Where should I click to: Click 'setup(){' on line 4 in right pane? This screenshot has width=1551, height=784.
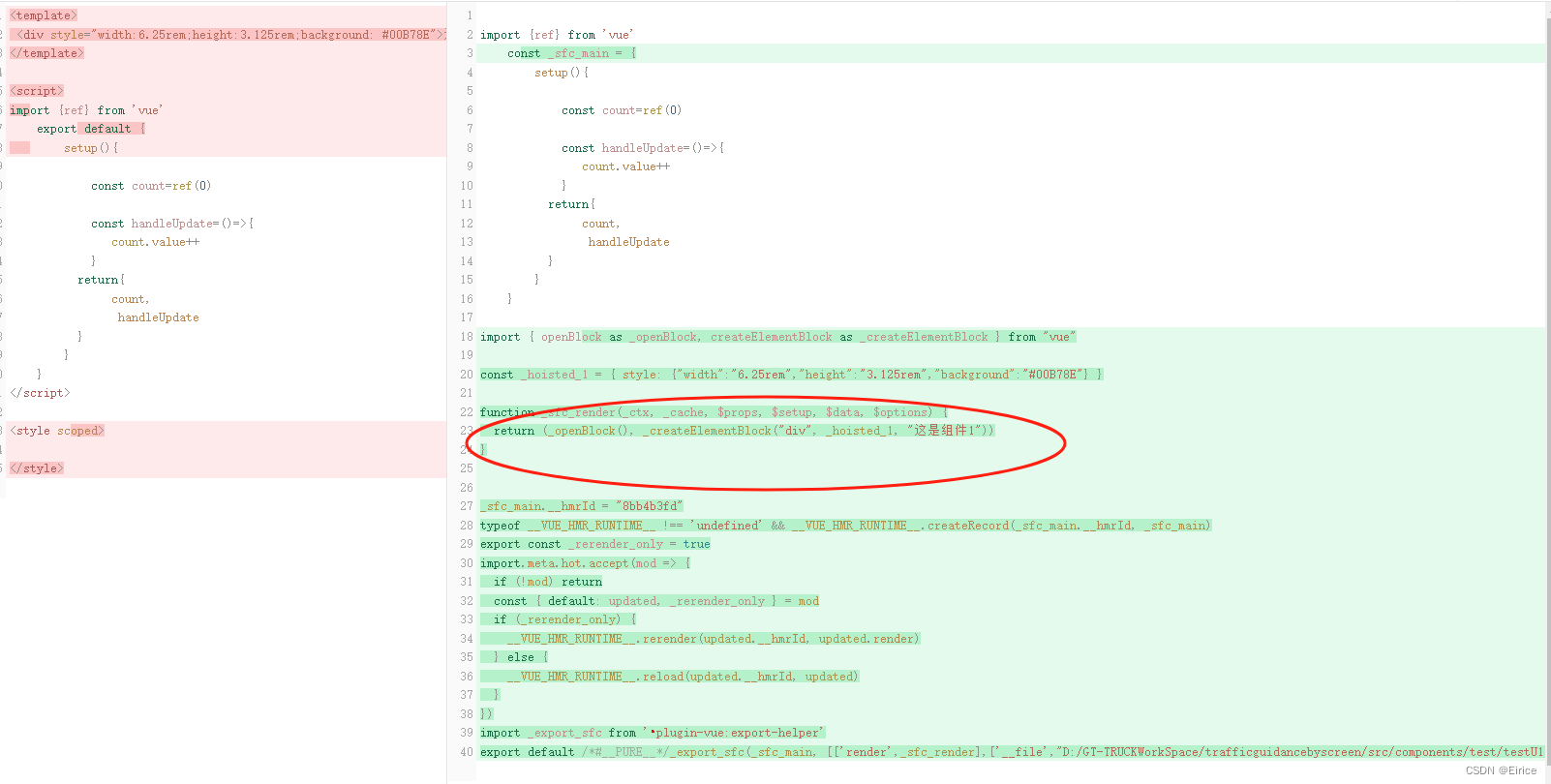click(x=562, y=73)
